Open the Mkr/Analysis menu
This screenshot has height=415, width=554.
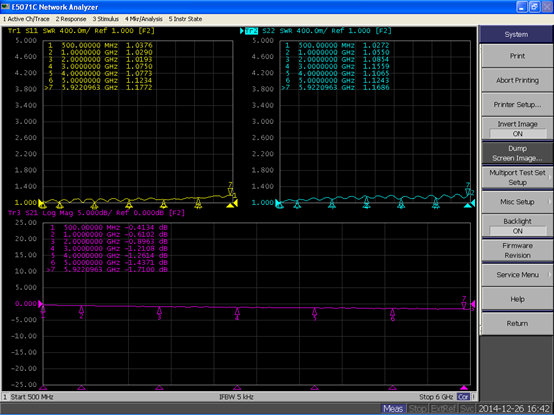point(143,19)
